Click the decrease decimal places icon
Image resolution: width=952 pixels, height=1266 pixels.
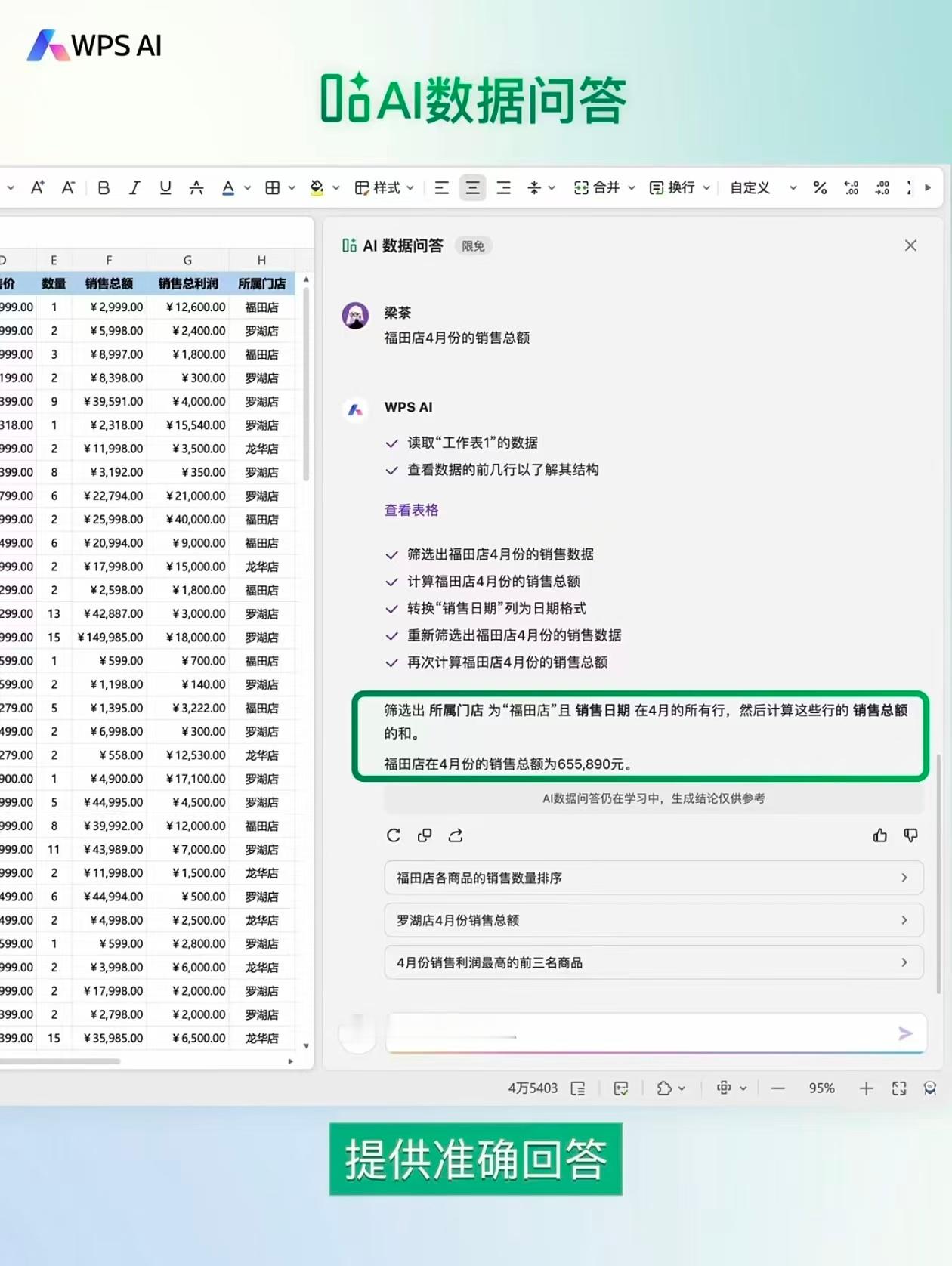(x=882, y=187)
